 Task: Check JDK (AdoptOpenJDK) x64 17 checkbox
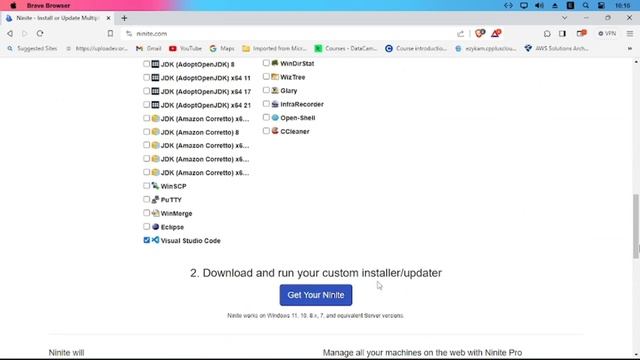(x=147, y=91)
